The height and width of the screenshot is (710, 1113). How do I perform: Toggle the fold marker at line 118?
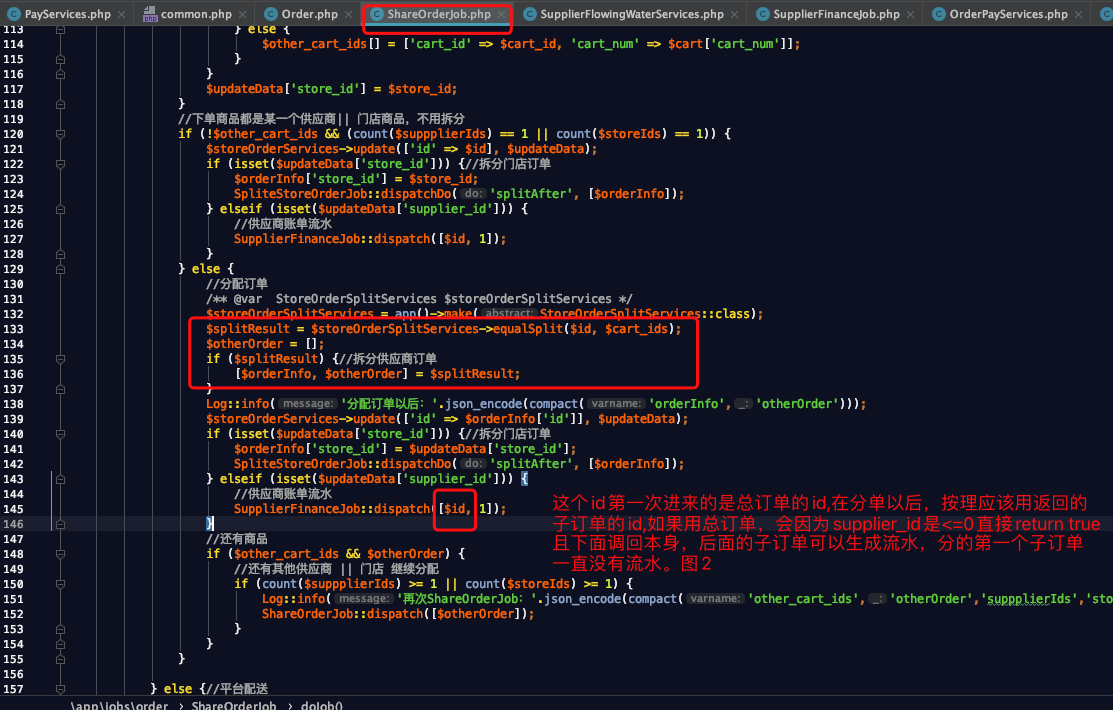[60, 104]
